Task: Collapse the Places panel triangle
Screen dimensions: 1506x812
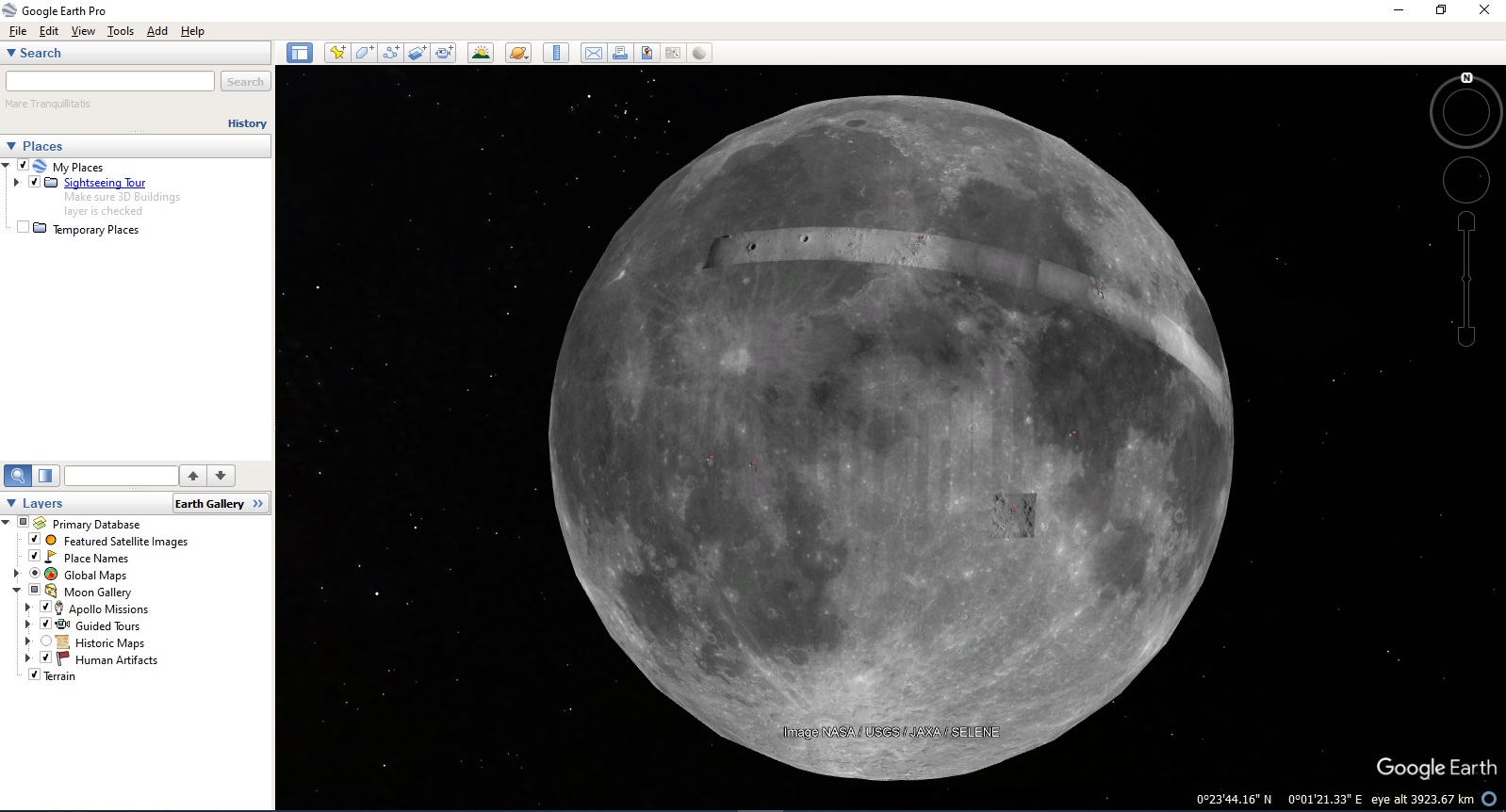Action: [11, 146]
